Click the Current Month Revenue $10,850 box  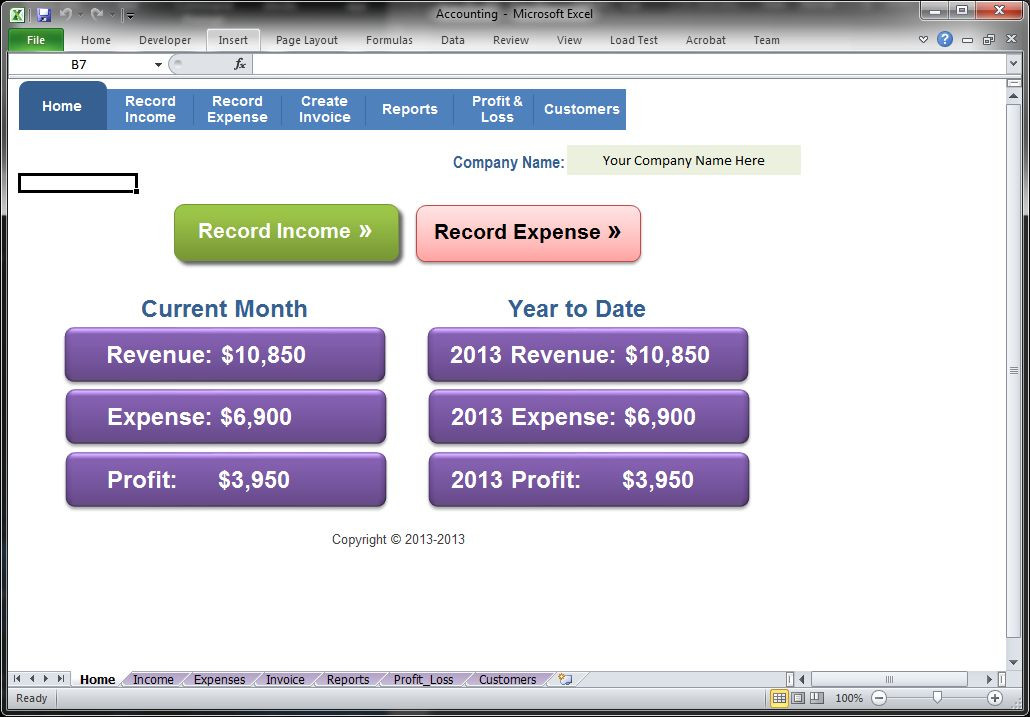click(x=225, y=355)
